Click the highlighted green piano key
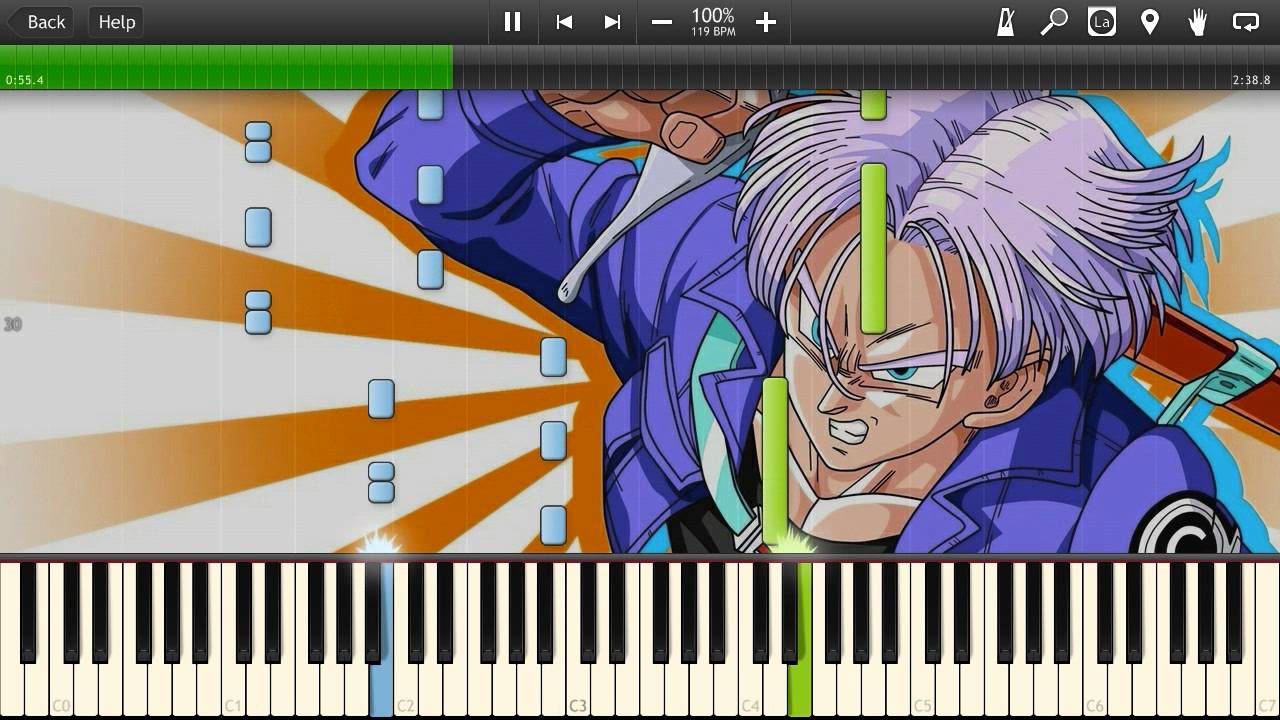This screenshot has height=720, width=1280. coord(799,692)
